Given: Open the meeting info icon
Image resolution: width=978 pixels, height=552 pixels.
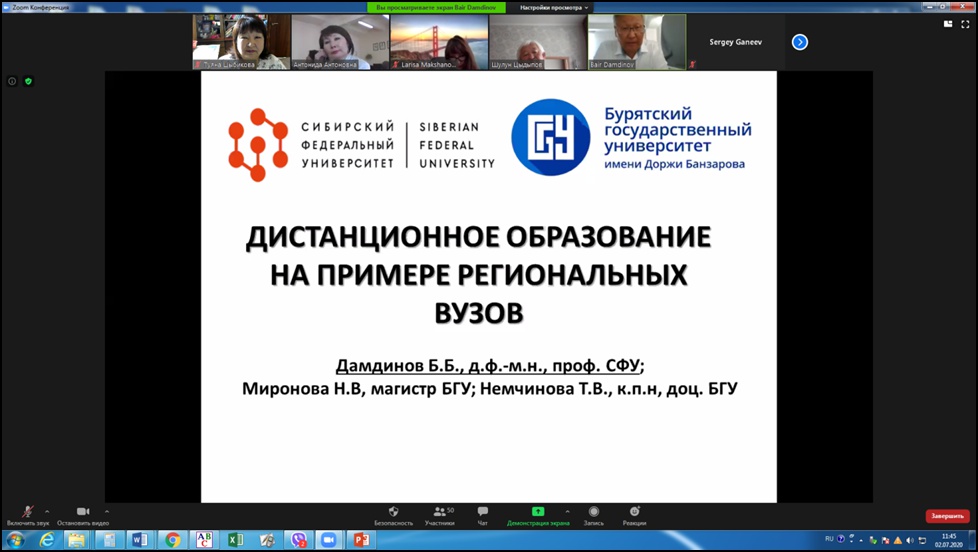Looking at the screenshot, I should point(12,81).
